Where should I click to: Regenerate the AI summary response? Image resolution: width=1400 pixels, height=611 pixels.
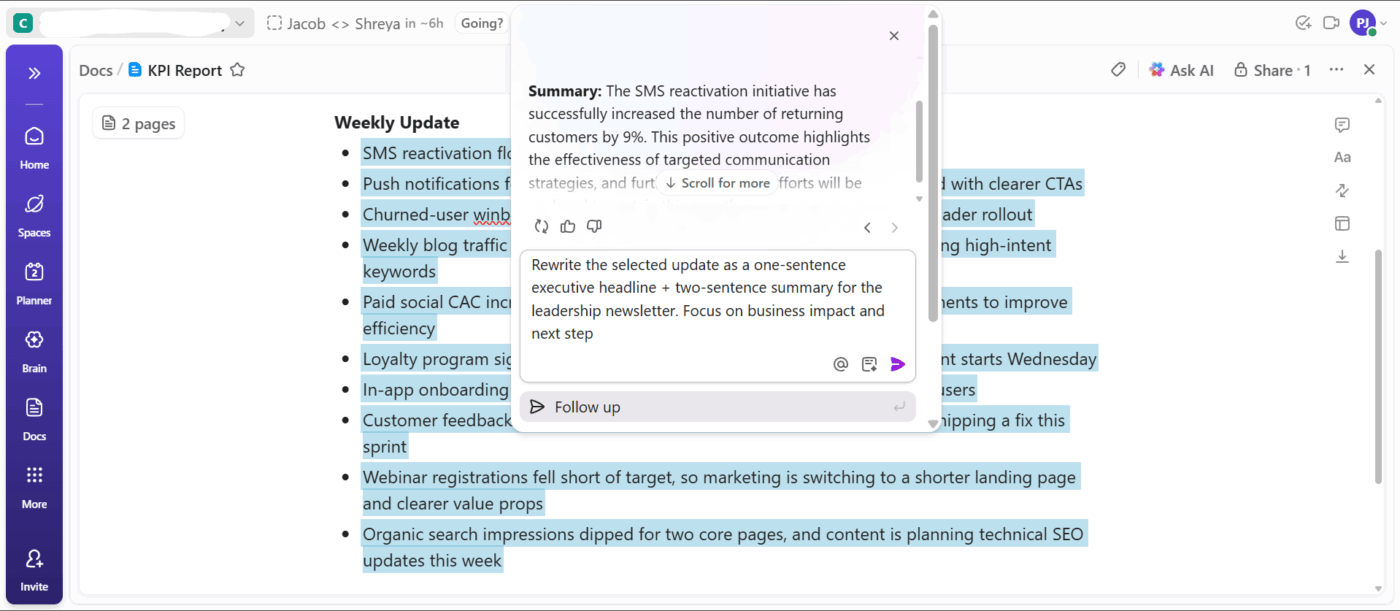pos(541,226)
